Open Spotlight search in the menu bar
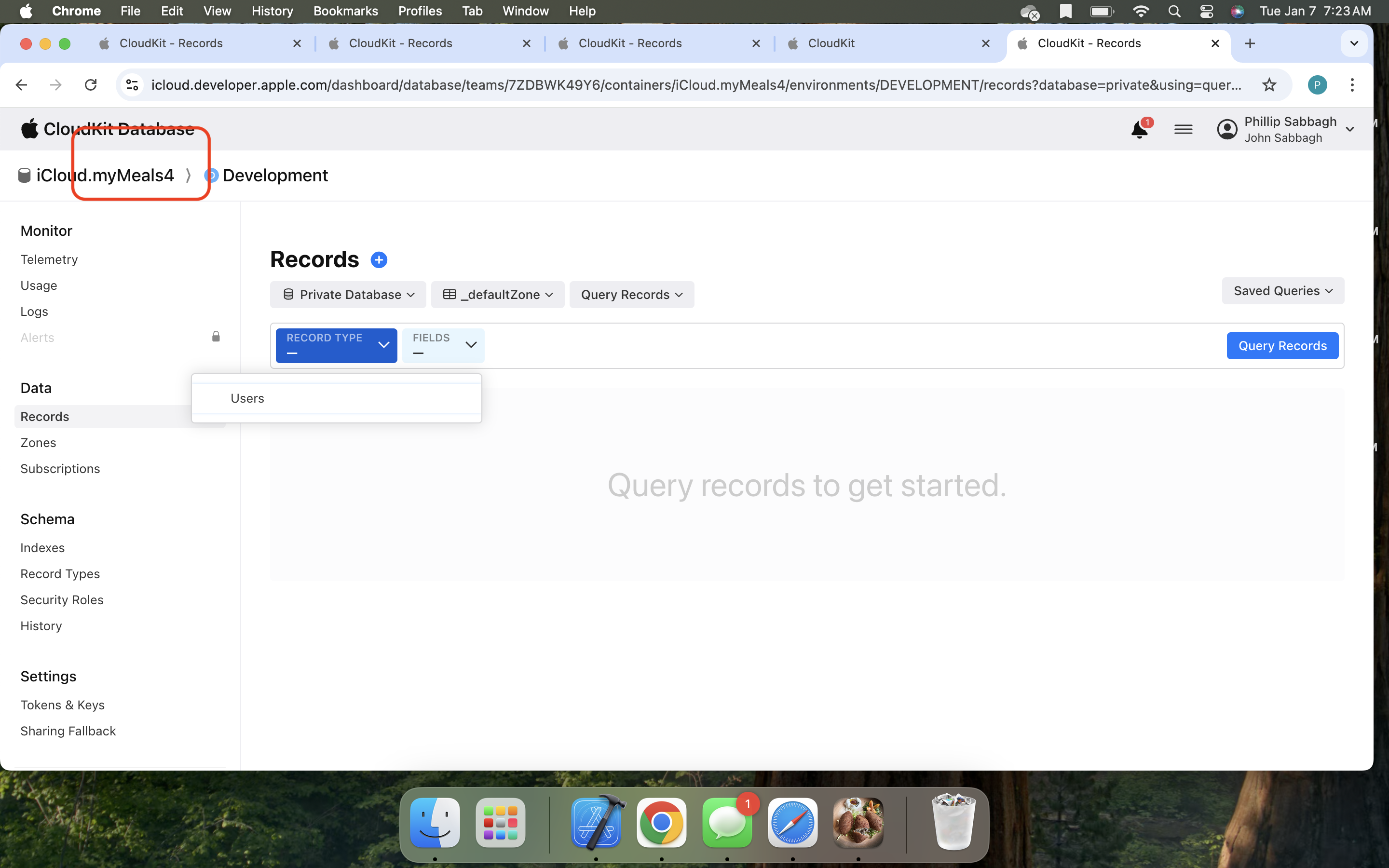Screen dimensions: 1389x868 [x=1174, y=12]
